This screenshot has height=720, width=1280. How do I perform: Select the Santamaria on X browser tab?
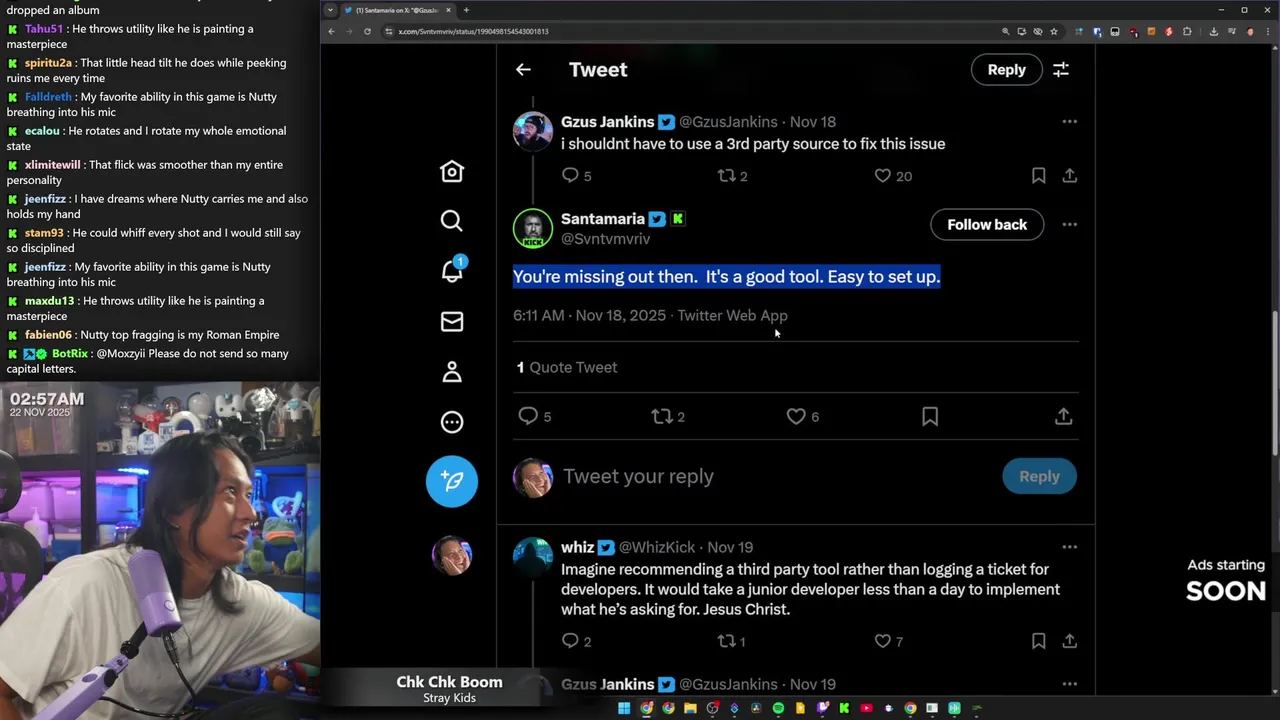click(x=398, y=10)
